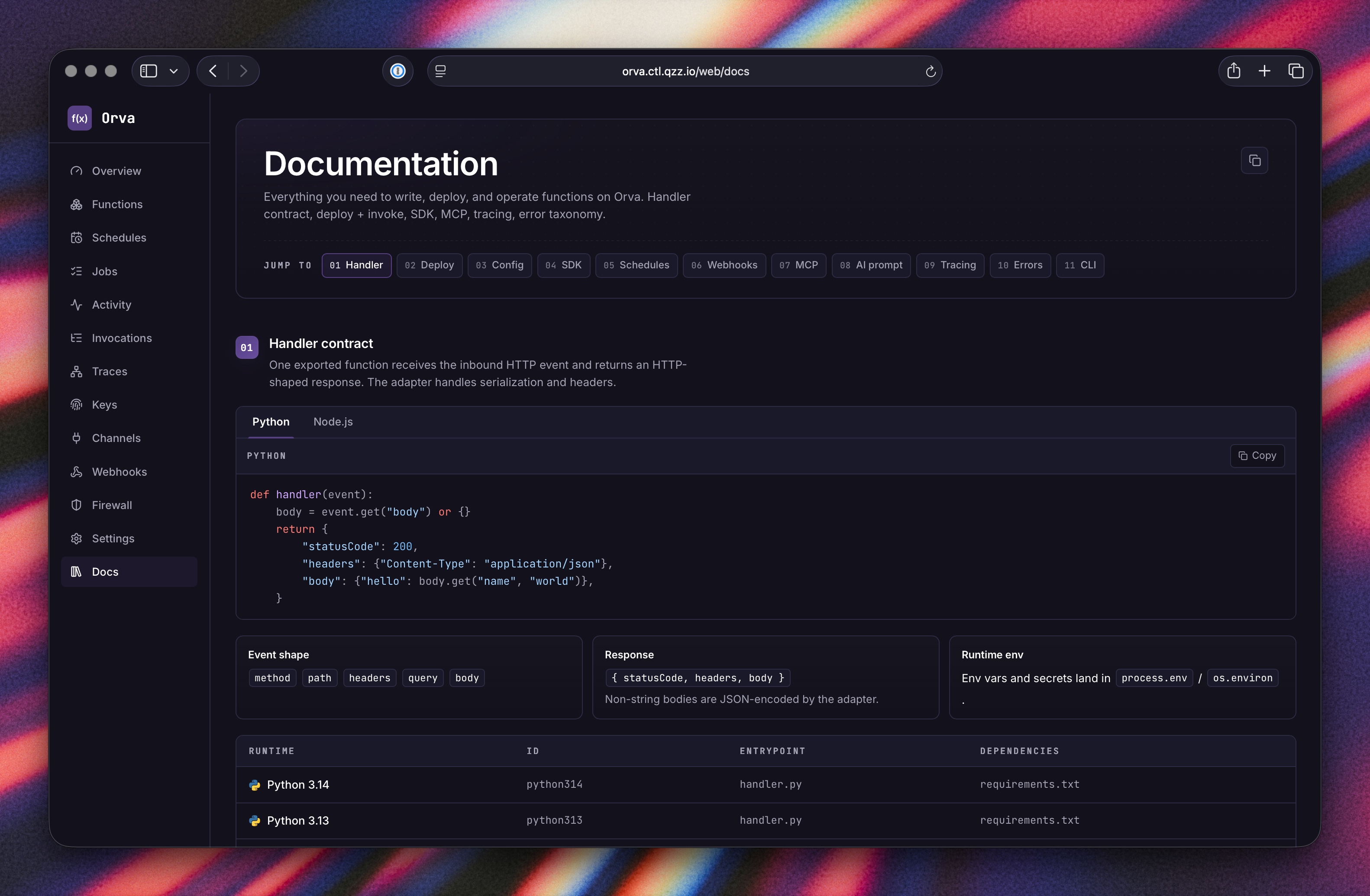Click the page reader icon in address bar
1370x896 pixels.
tap(440, 71)
